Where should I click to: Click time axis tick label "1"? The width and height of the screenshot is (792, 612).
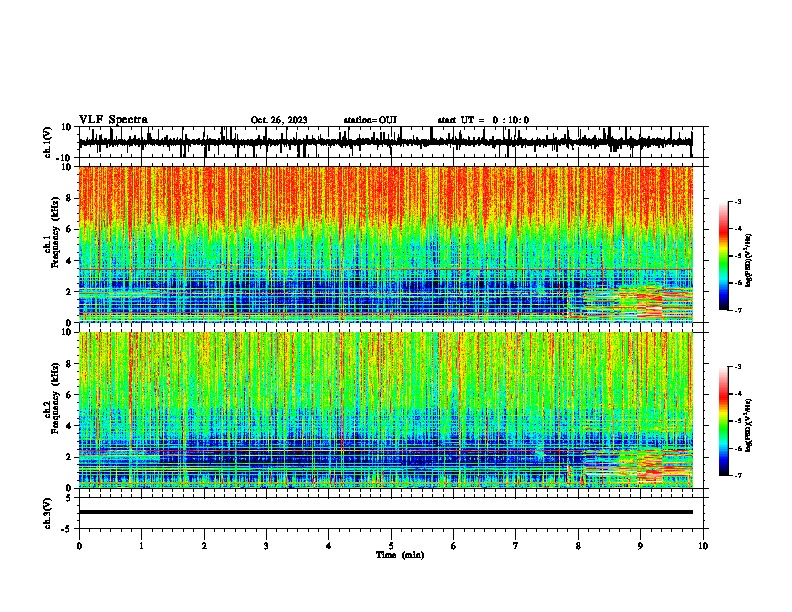pos(142,546)
